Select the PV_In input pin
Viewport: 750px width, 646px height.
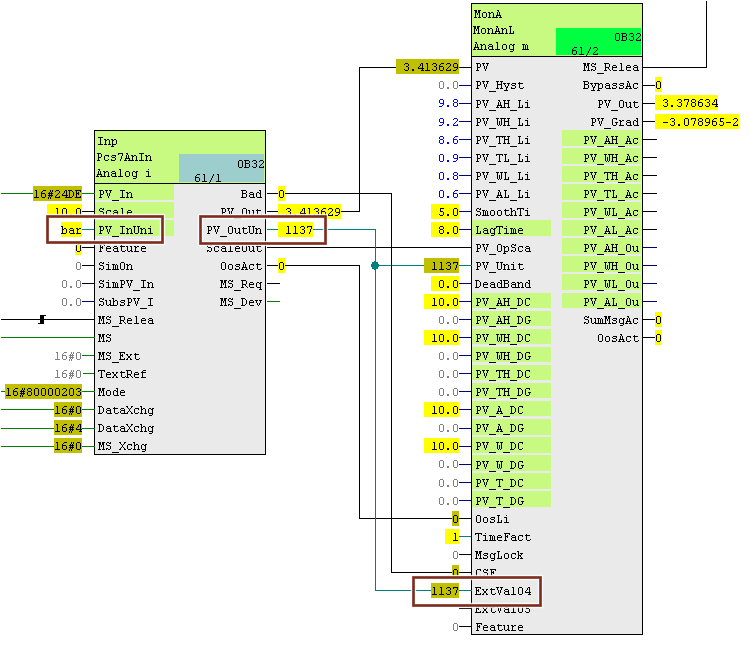[x=115, y=194]
